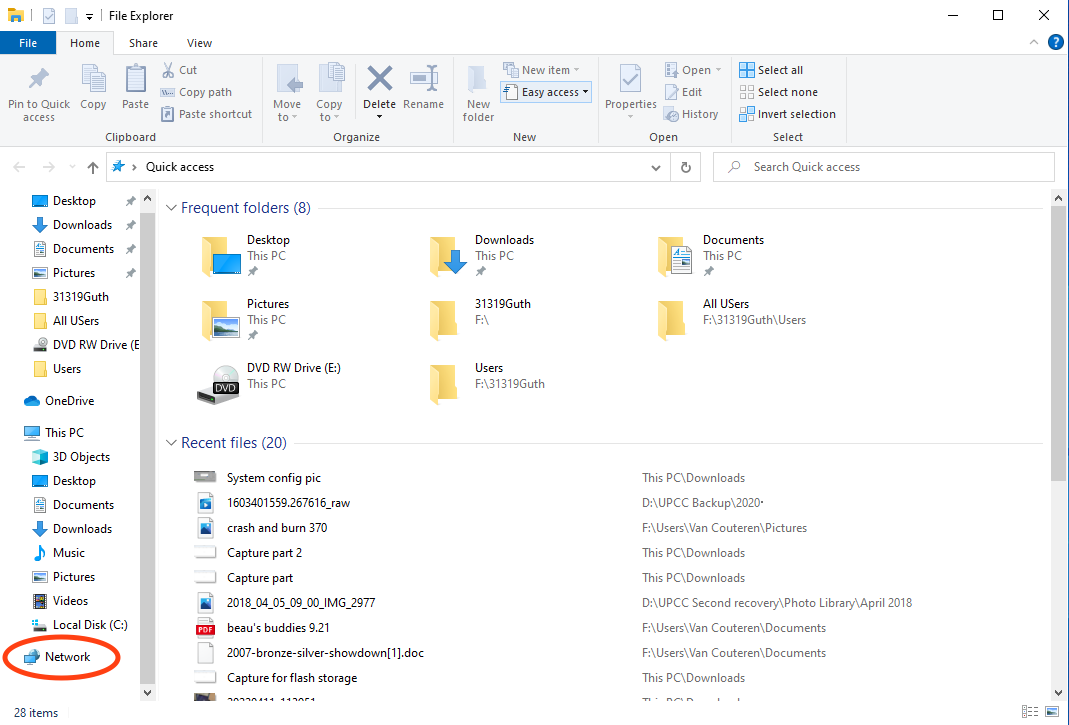
Task: Open the Easy access dropdown
Action: point(556,92)
